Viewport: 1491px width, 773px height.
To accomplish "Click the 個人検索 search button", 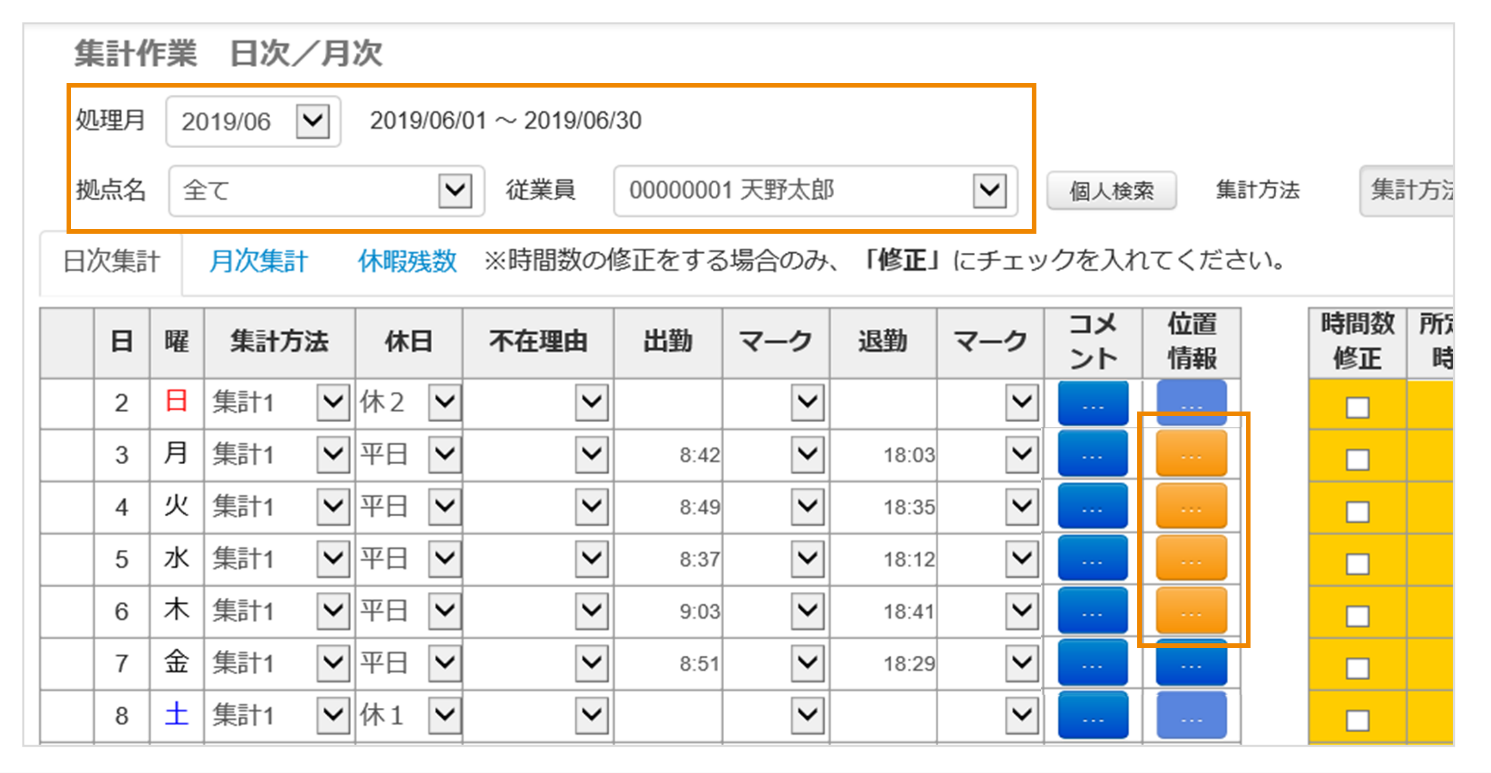I will pos(1111,192).
